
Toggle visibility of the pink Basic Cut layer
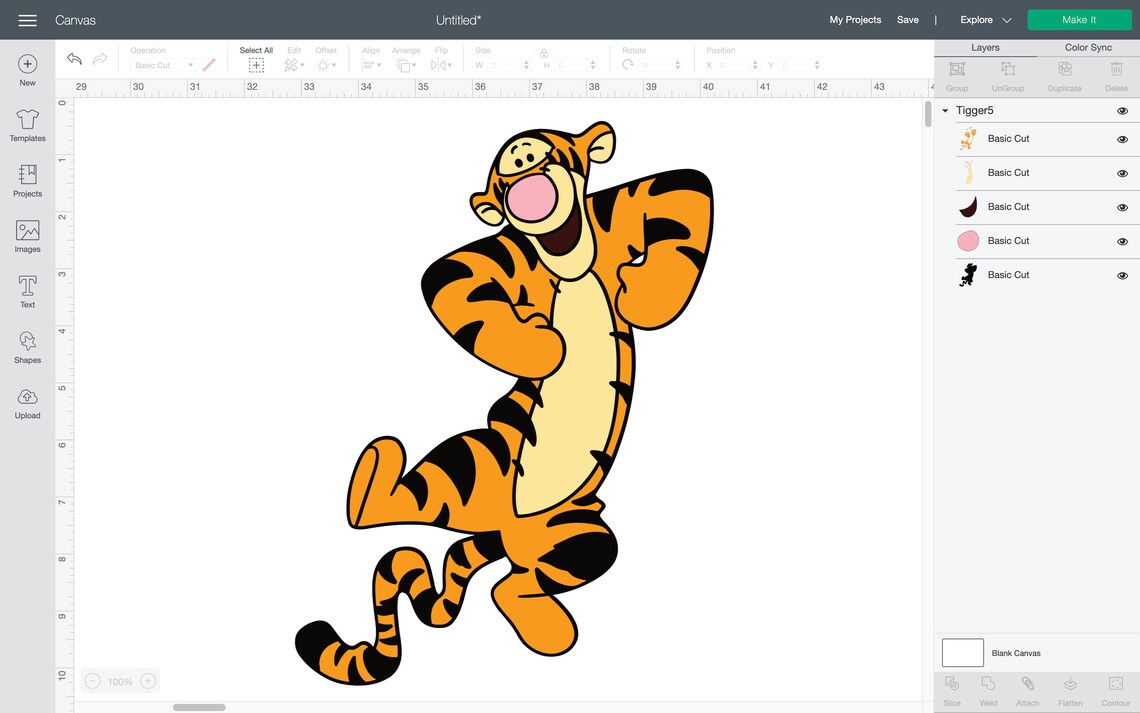[x=1122, y=240]
